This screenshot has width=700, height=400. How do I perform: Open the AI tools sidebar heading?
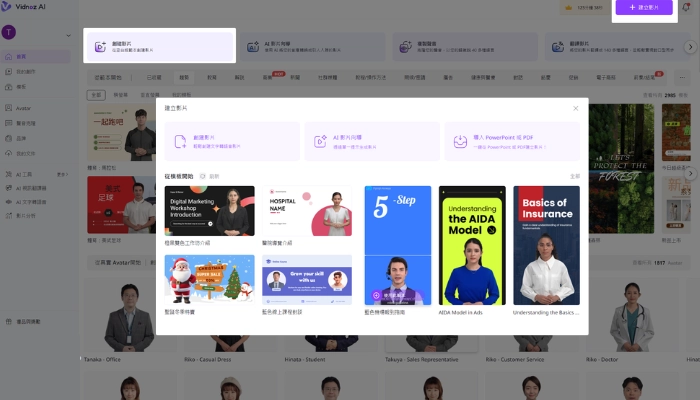[x=24, y=175]
